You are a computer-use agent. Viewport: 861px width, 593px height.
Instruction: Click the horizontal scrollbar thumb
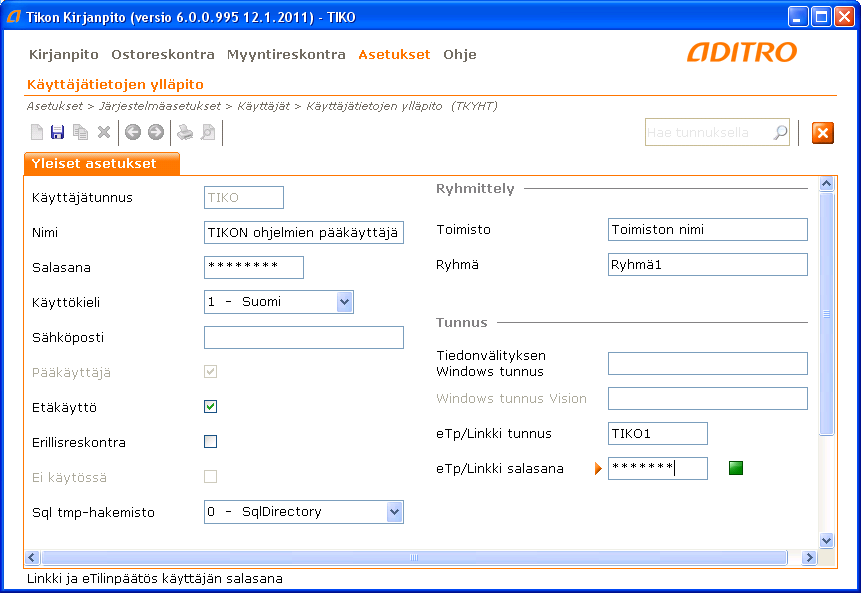click(x=414, y=558)
